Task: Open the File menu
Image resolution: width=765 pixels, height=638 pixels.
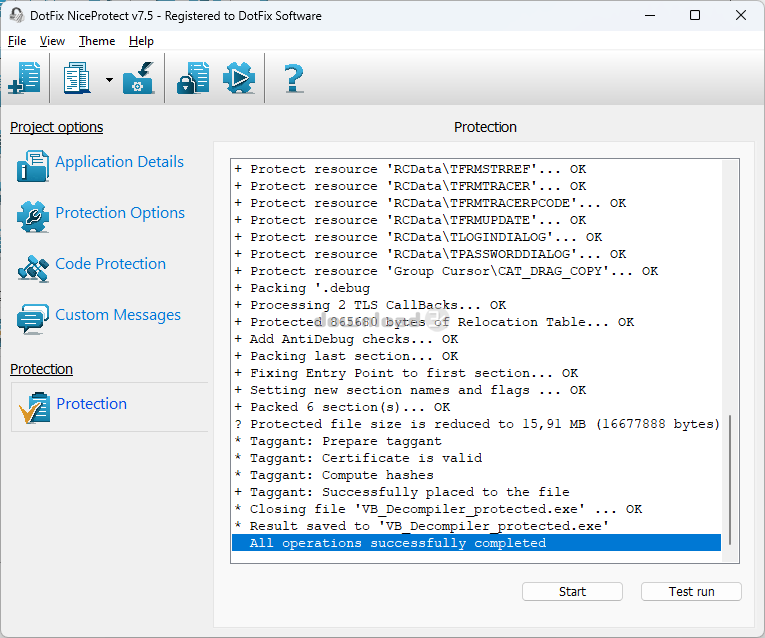Action: tap(17, 41)
